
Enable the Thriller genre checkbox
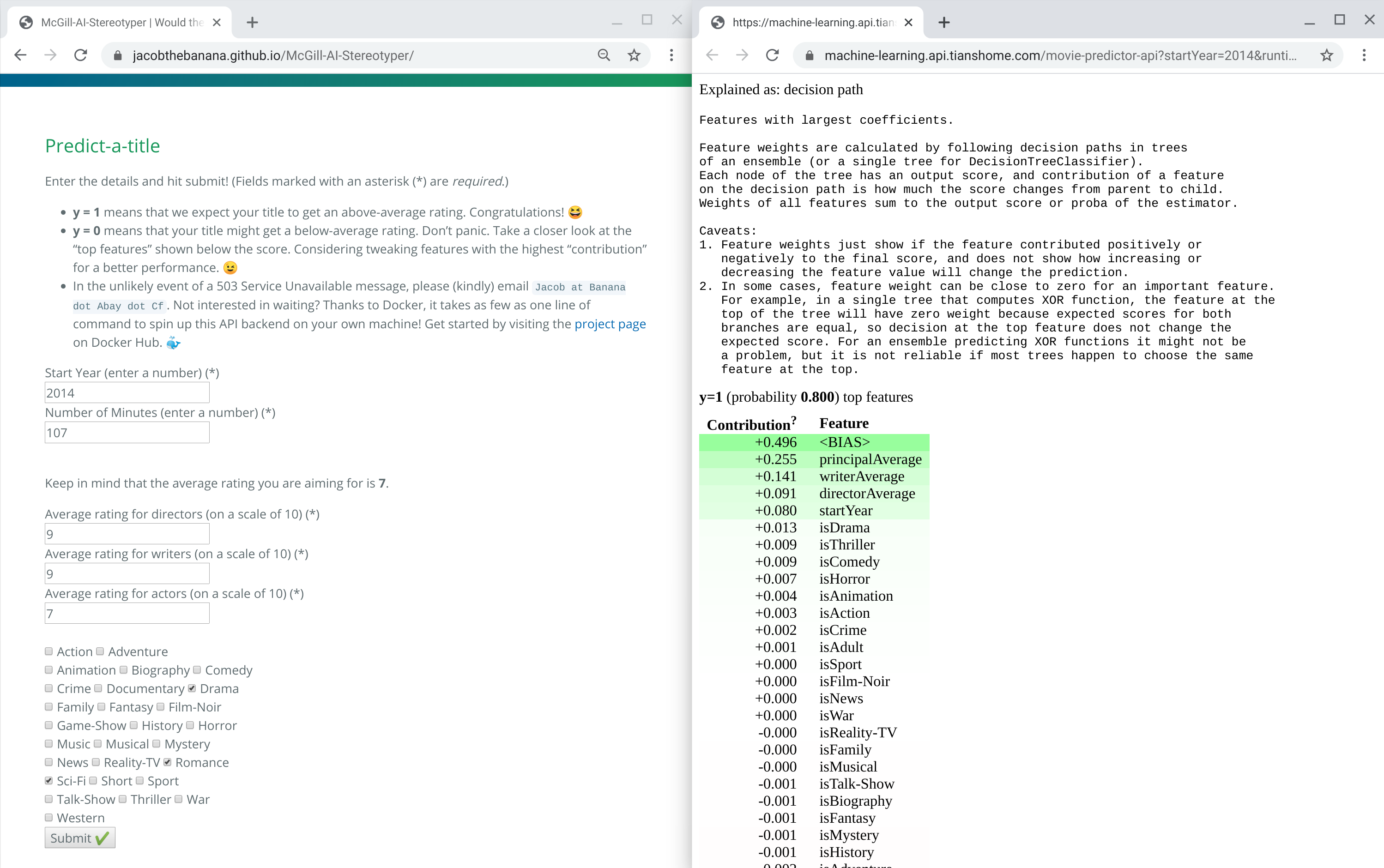point(123,799)
